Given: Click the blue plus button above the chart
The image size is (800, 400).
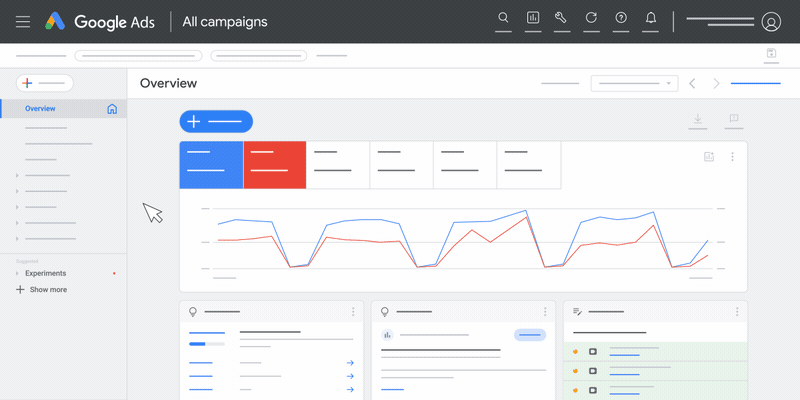Looking at the screenshot, I should tap(216, 121).
